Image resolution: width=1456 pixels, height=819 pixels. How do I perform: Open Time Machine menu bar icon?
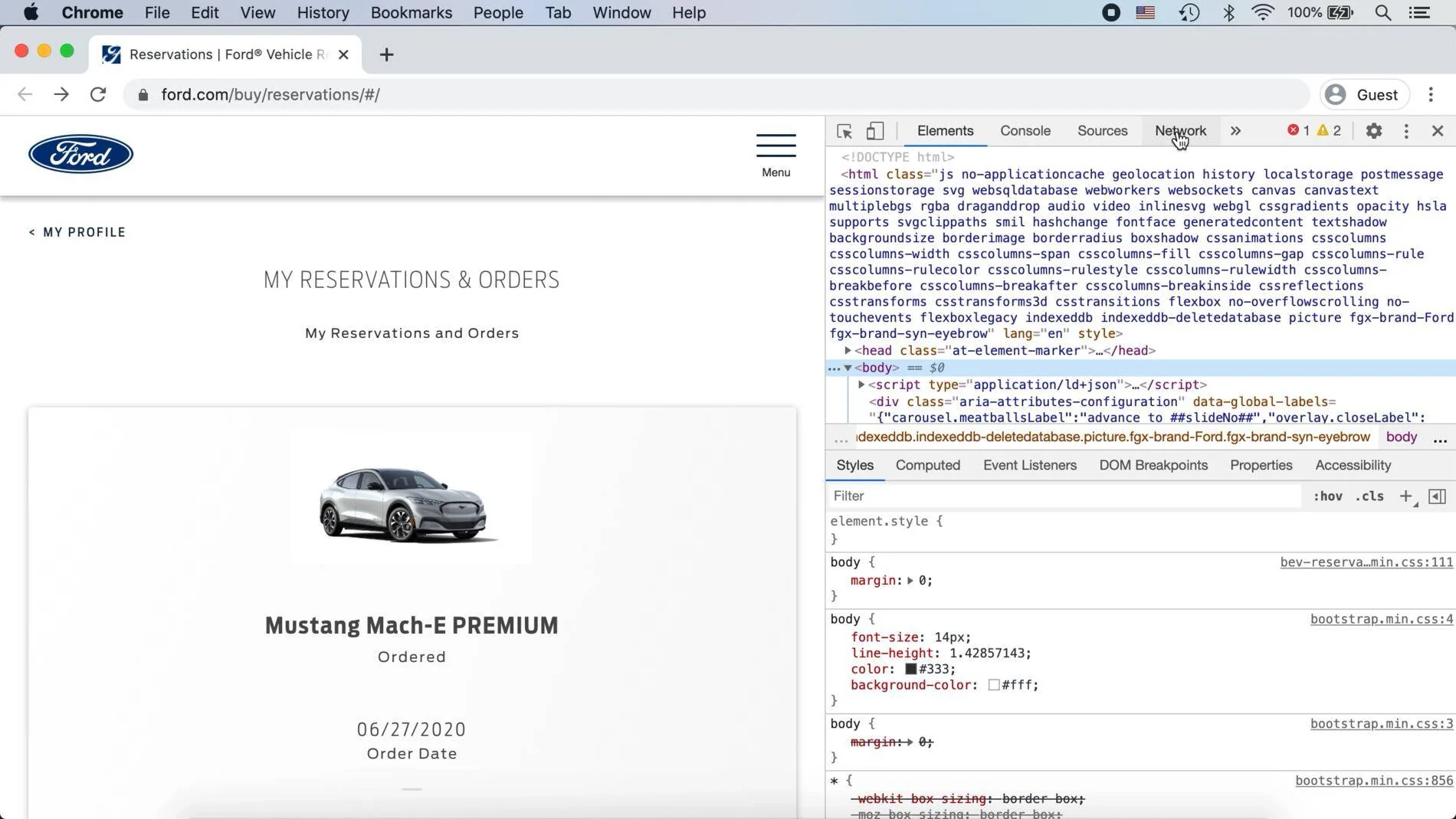[1189, 12]
